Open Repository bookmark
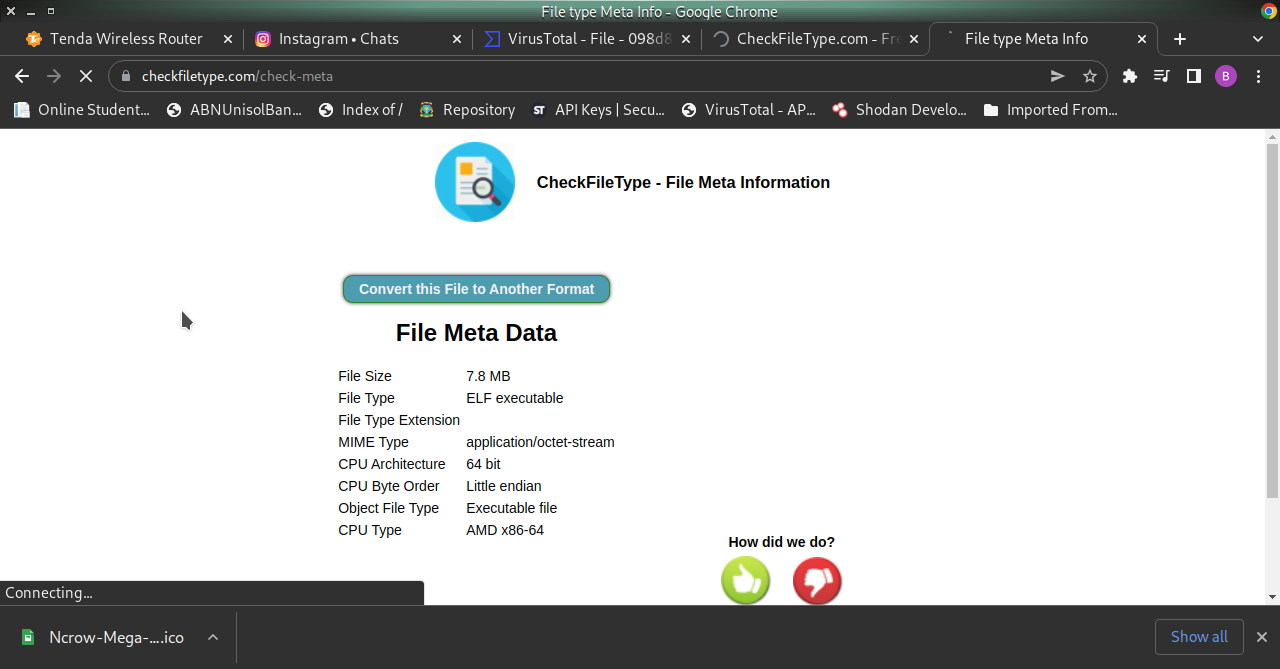This screenshot has height=669, width=1280. point(467,110)
